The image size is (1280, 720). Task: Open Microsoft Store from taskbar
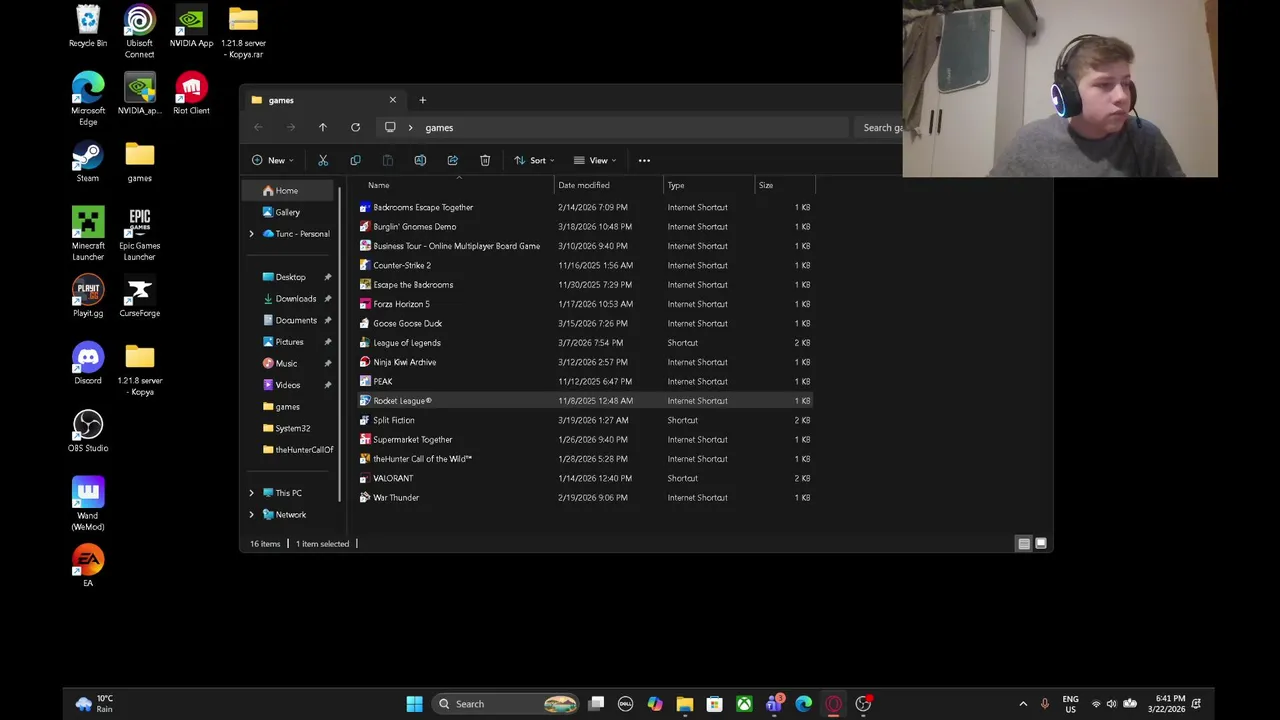pyautogui.click(x=714, y=704)
